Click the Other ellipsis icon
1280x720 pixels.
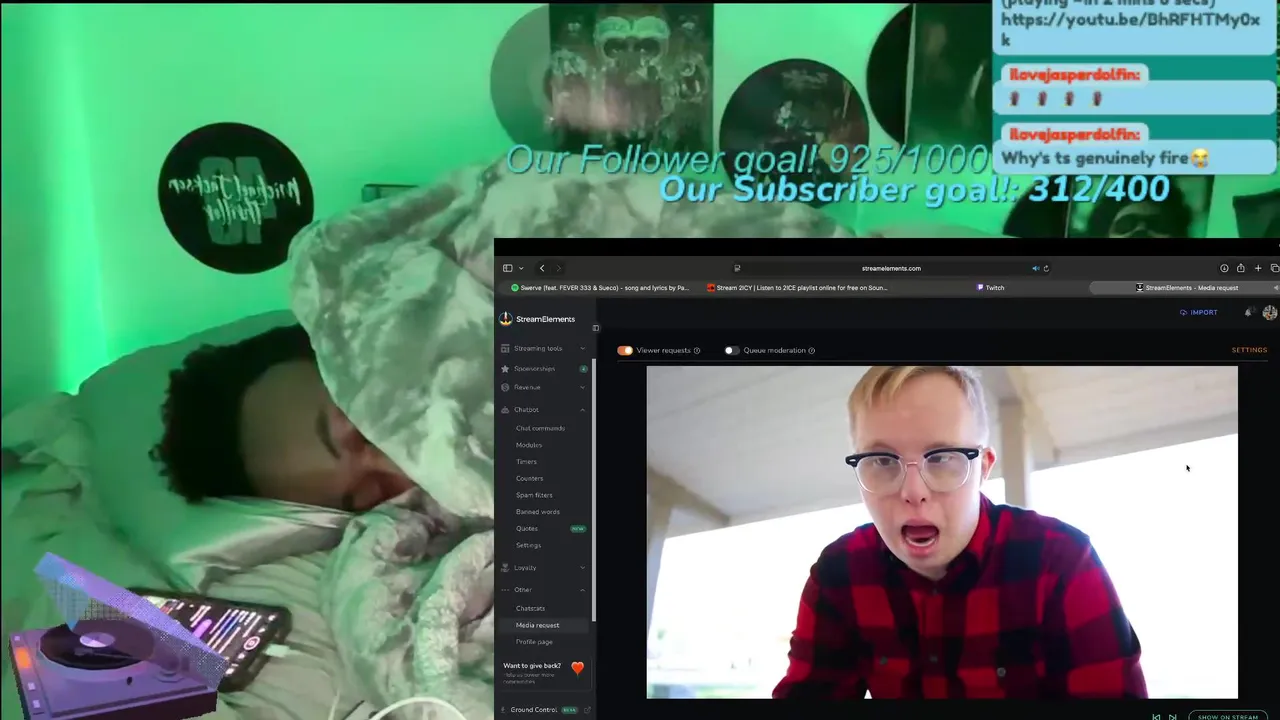click(x=505, y=590)
